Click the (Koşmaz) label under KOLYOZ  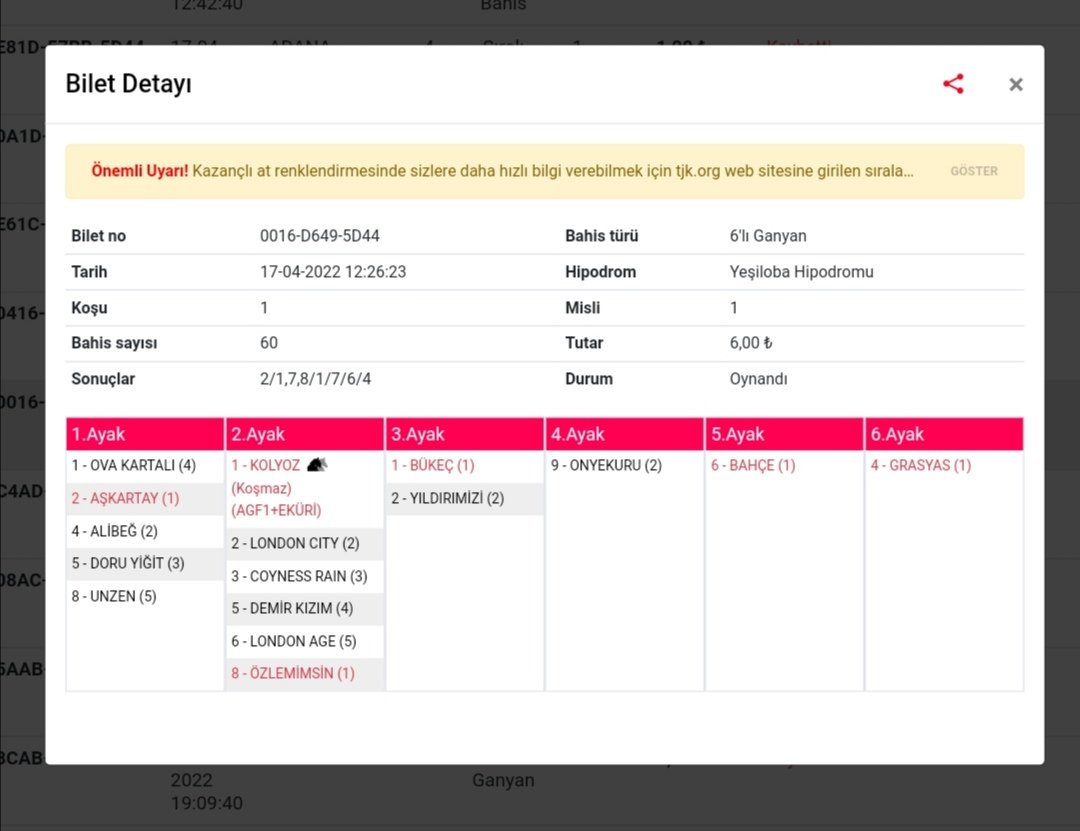point(261,488)
